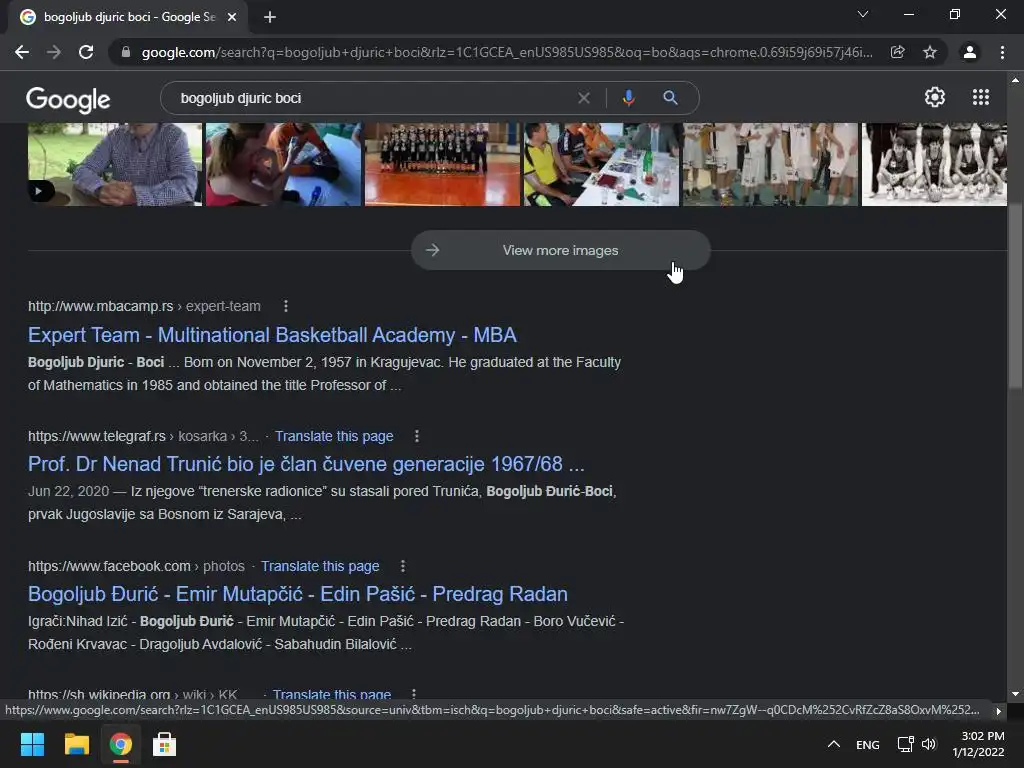This screenshot has width=1024, height=768.
Task: Open Google quick settings gear
Action: 935,97
